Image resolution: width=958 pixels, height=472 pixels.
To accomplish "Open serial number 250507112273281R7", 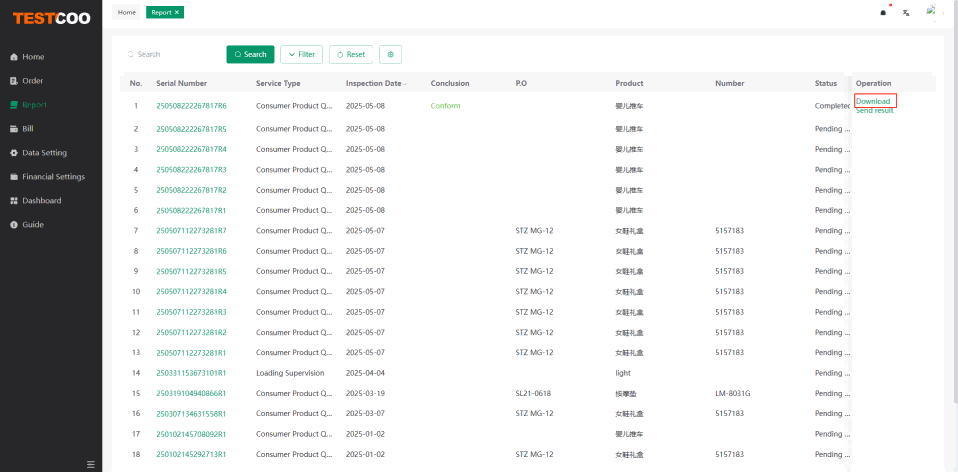I will tap(191, 230).
